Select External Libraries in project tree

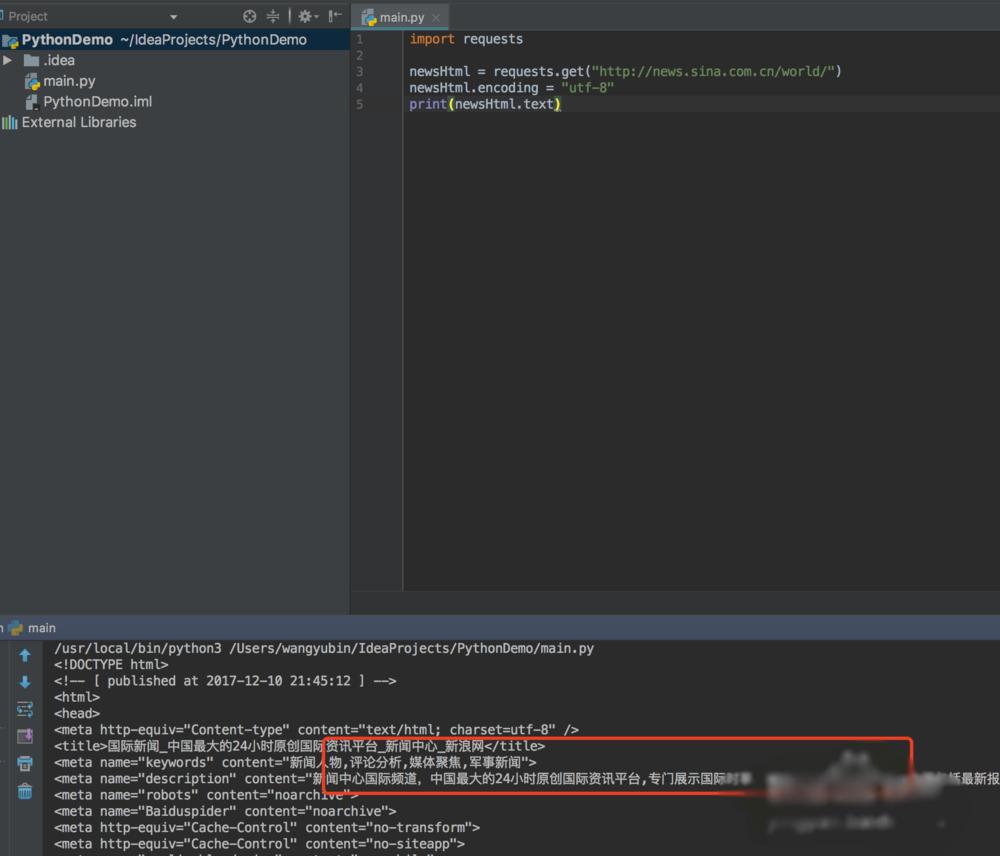tap(78, 123)
